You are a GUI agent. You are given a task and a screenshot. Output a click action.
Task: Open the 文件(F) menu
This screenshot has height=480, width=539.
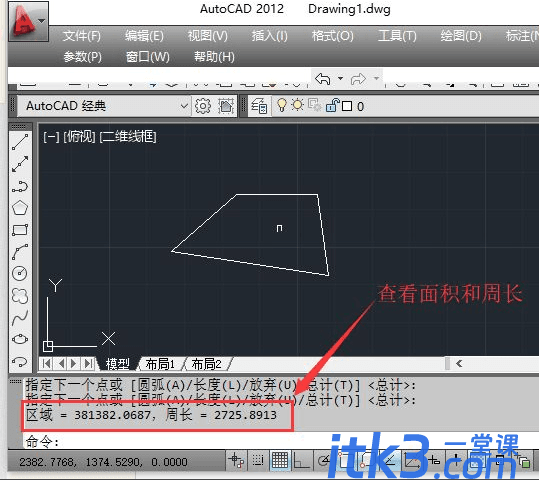click(81, 36)
